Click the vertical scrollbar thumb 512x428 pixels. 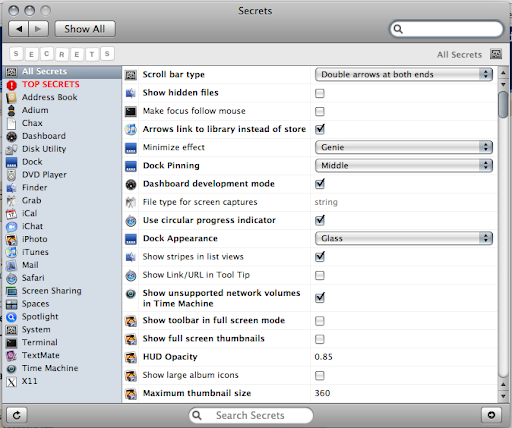click(x=503, y=105)
